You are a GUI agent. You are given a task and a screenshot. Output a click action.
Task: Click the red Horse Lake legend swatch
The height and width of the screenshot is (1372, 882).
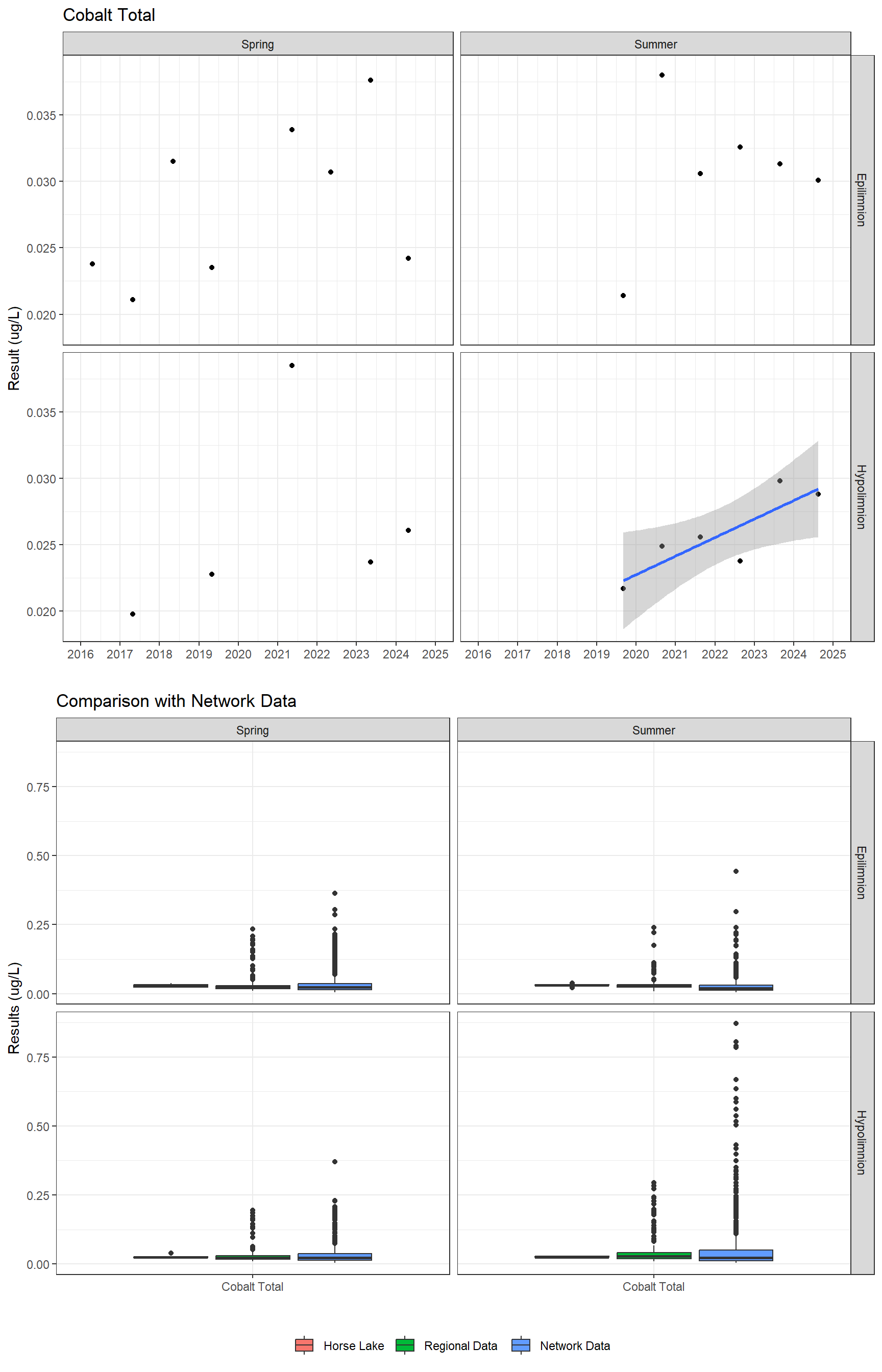point(304,1345)
